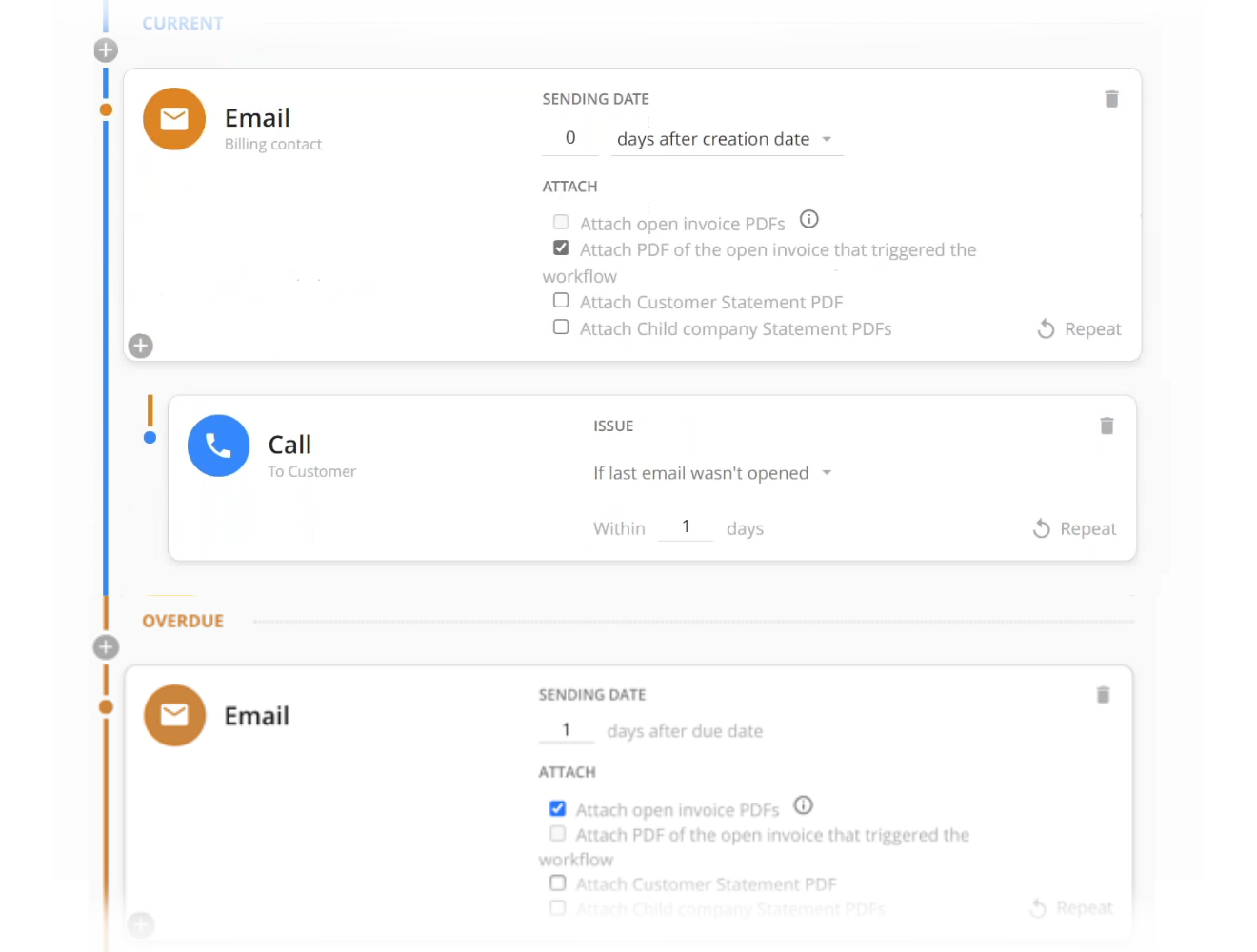Uncheck Attach PDF of triggering invoice in first email
The height and width of the screenshot is (952, 1257).
561,248
